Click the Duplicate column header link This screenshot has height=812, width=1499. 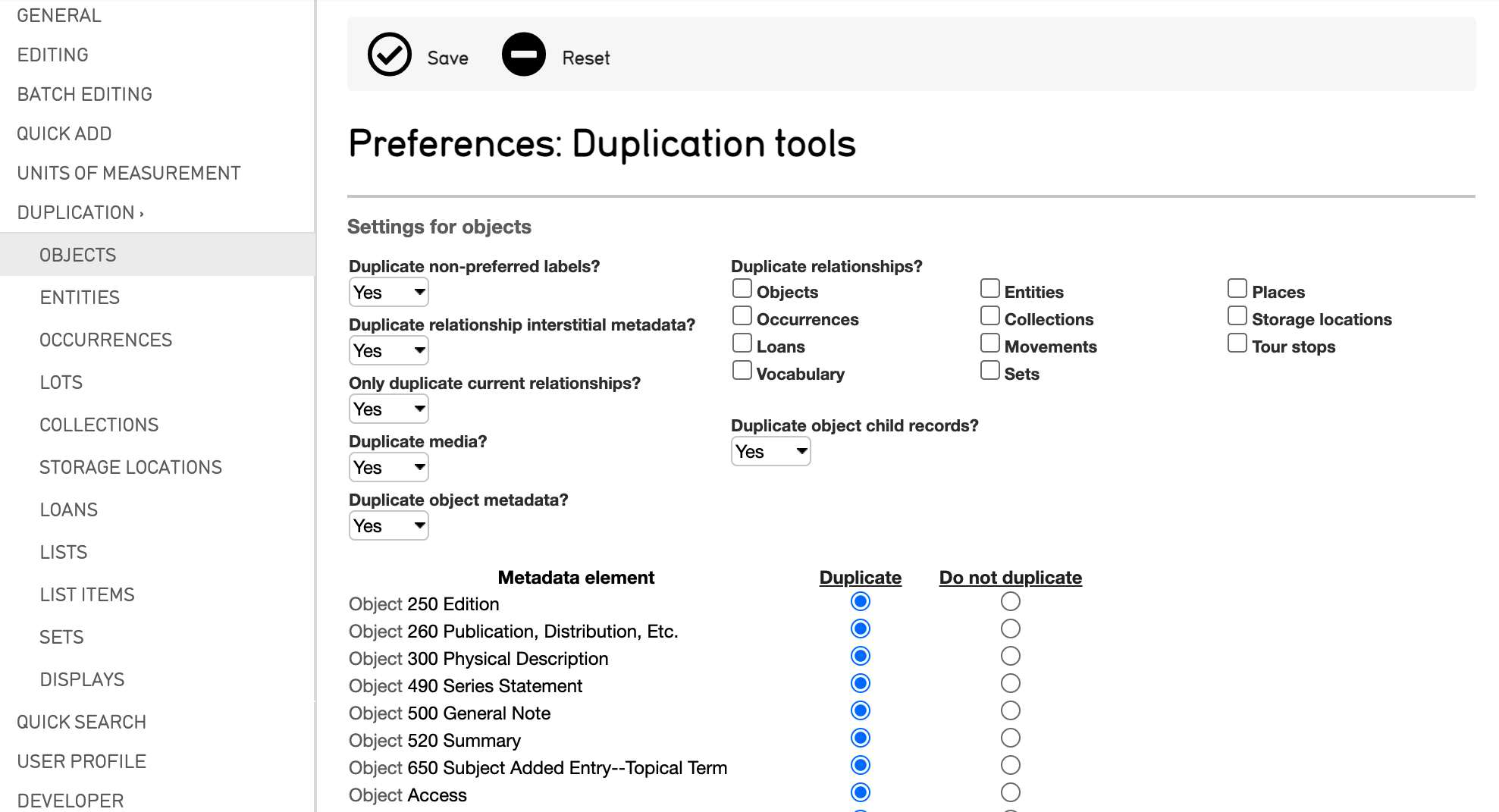pyautogui.click(x=860, y=578)
